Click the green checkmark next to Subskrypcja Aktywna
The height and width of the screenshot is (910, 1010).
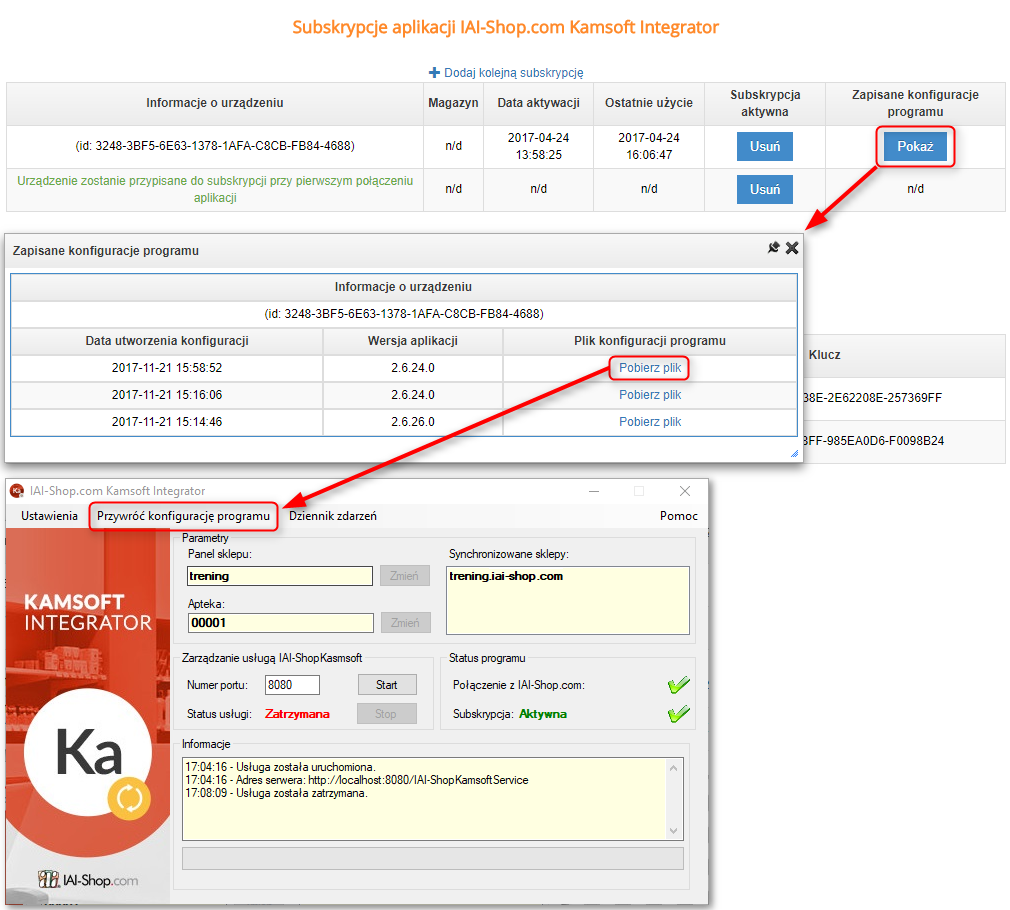click(678, 714)
